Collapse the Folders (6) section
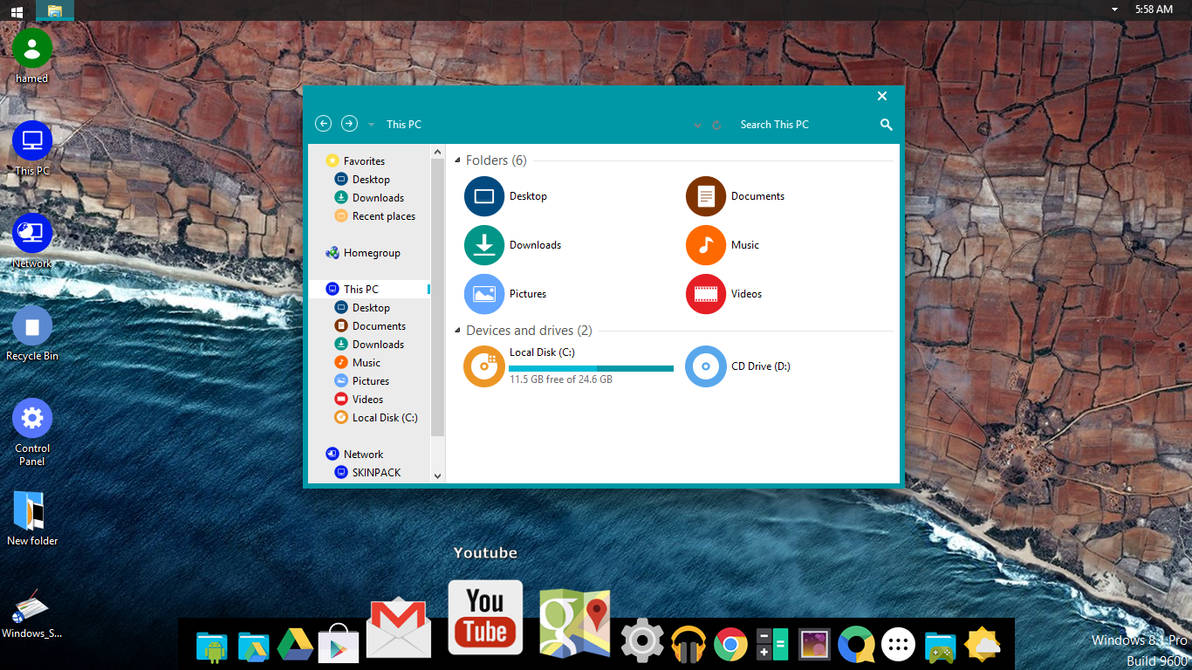The image size is (1192, 670). pyautogui.click(x=457, y=160)
